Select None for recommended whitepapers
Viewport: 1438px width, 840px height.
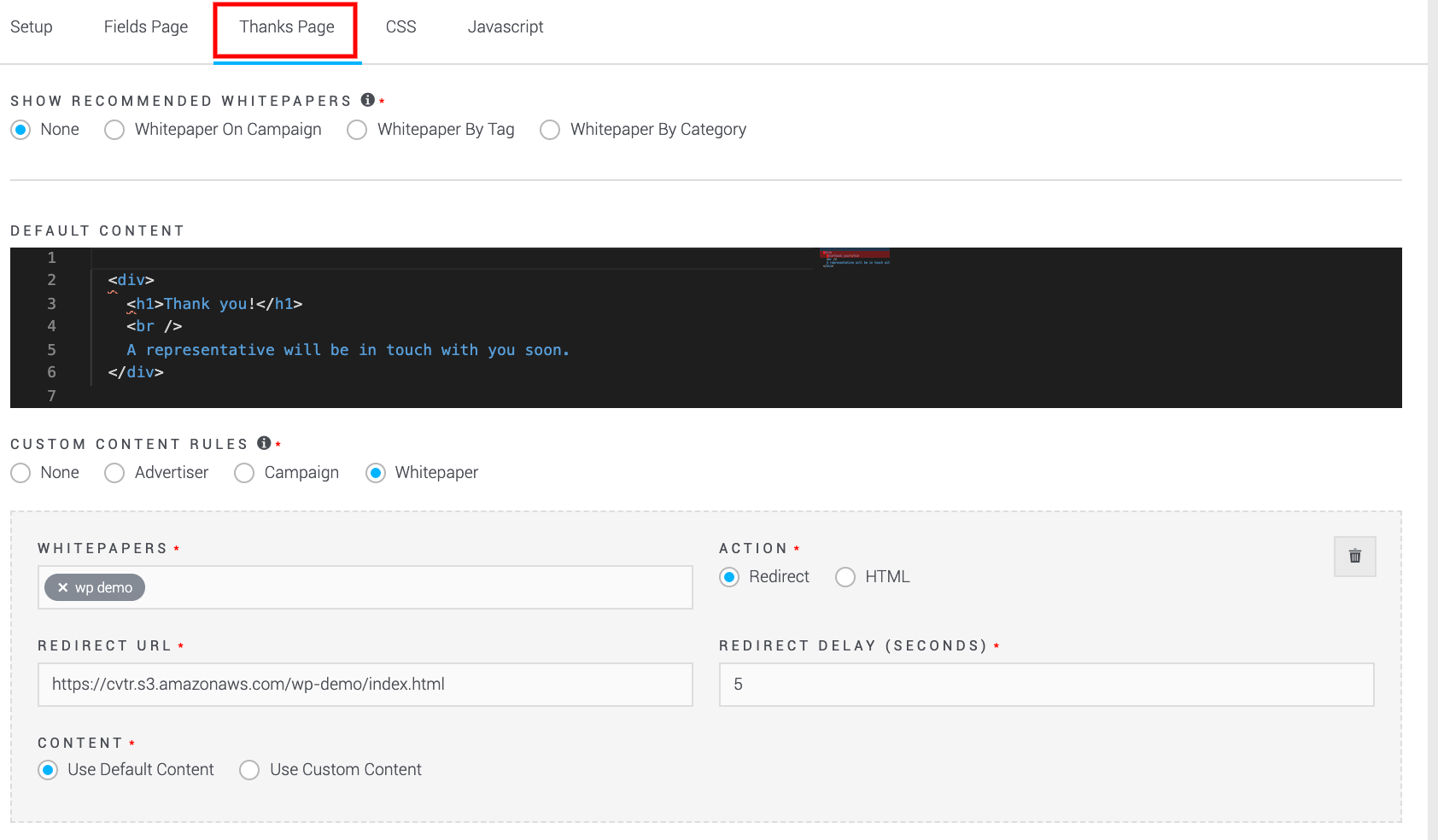tap(21, 130)
